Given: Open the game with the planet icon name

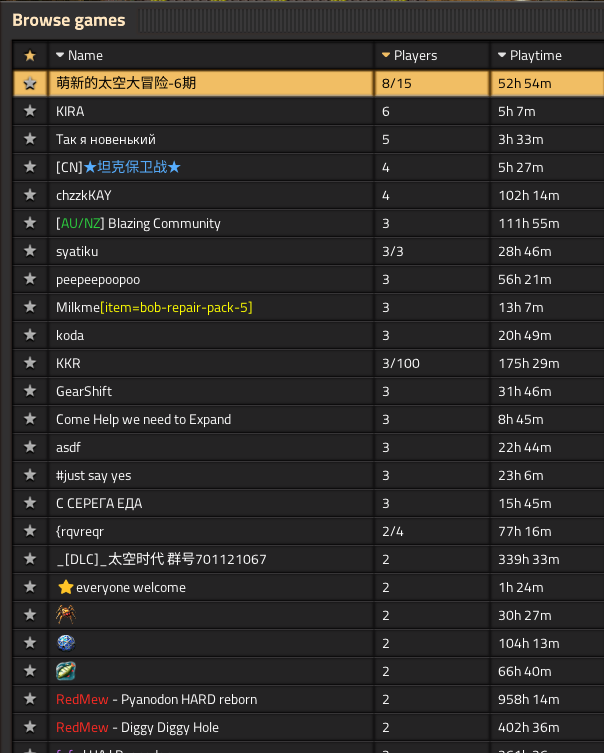Looking at the screenshot, I should [66, 643].
